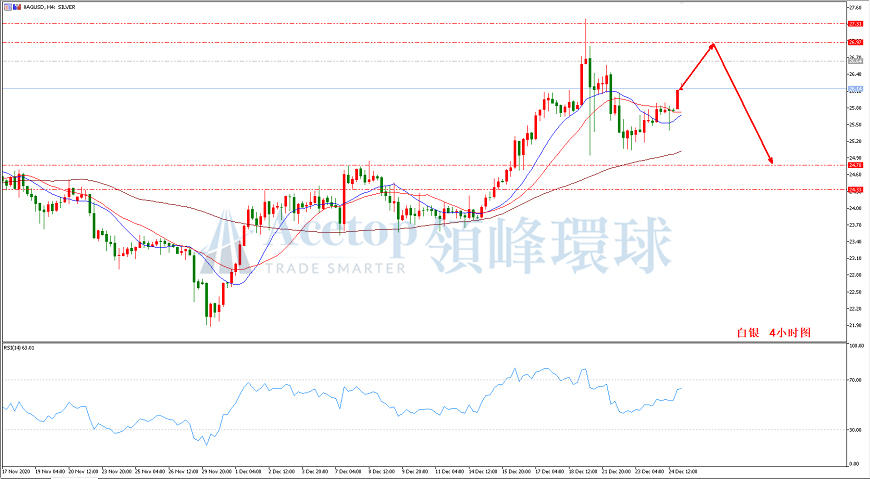The image size is (870, 479).
Task: Select the second red price label on the right axis
Action: [855, 42]
